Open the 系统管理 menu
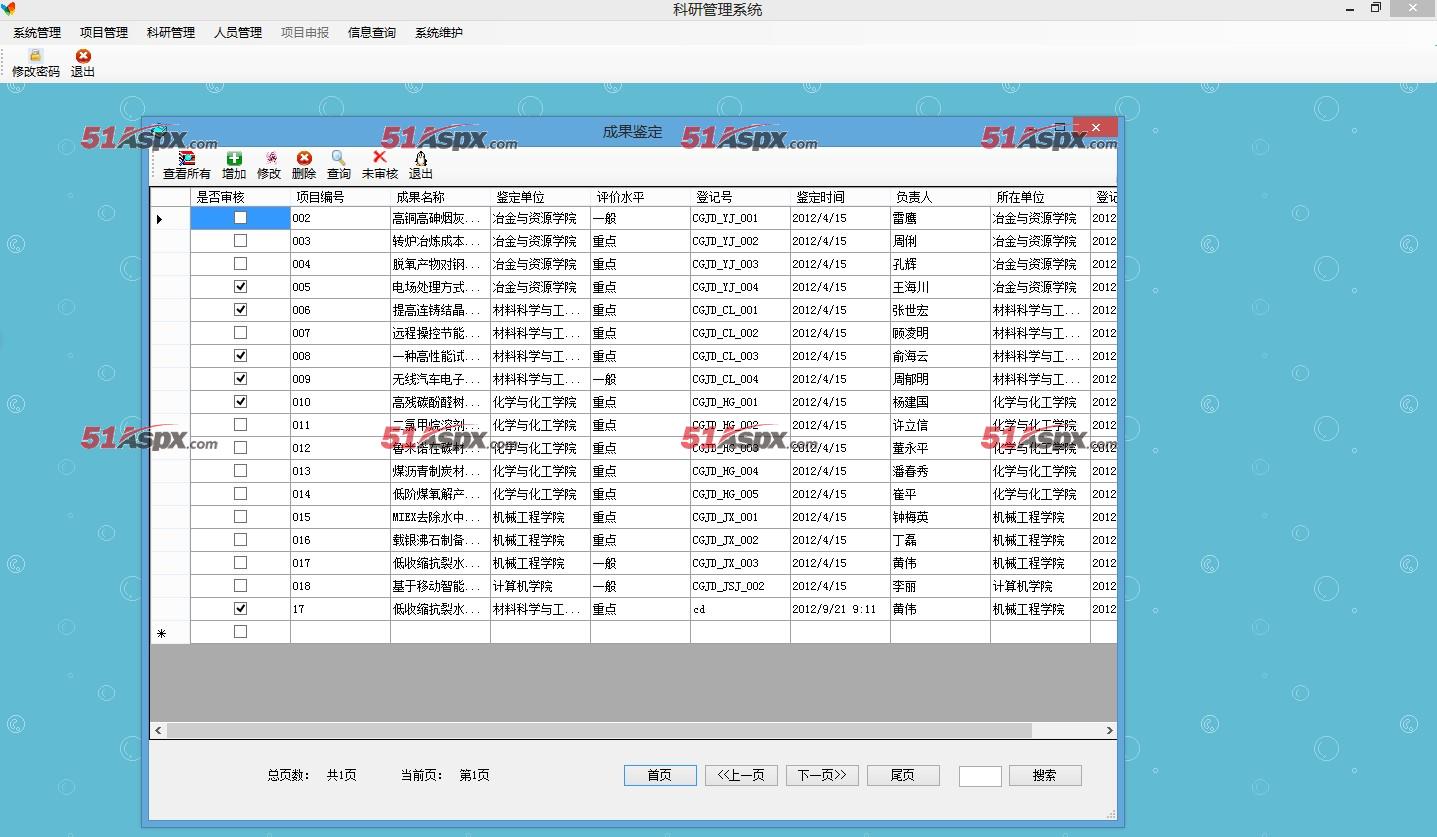This screenshot has height=837, width=1437. 37,32
